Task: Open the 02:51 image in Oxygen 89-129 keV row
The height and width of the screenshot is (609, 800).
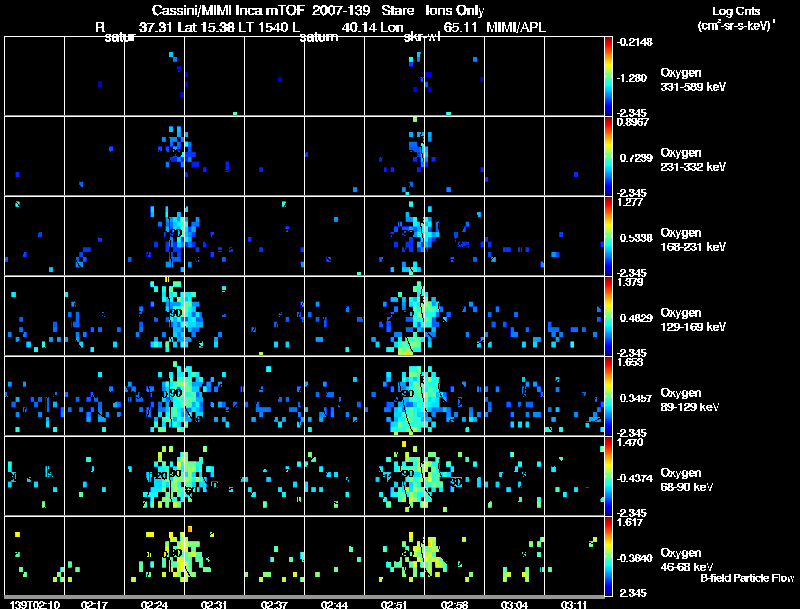Action: [x=394, y=396]
